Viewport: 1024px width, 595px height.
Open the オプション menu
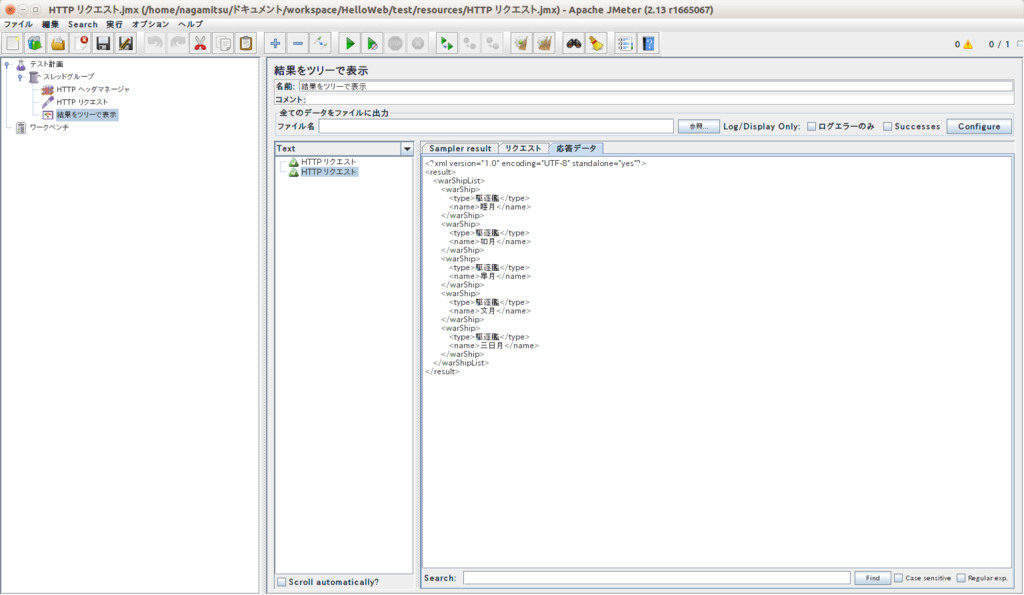(x=151, y=24)
